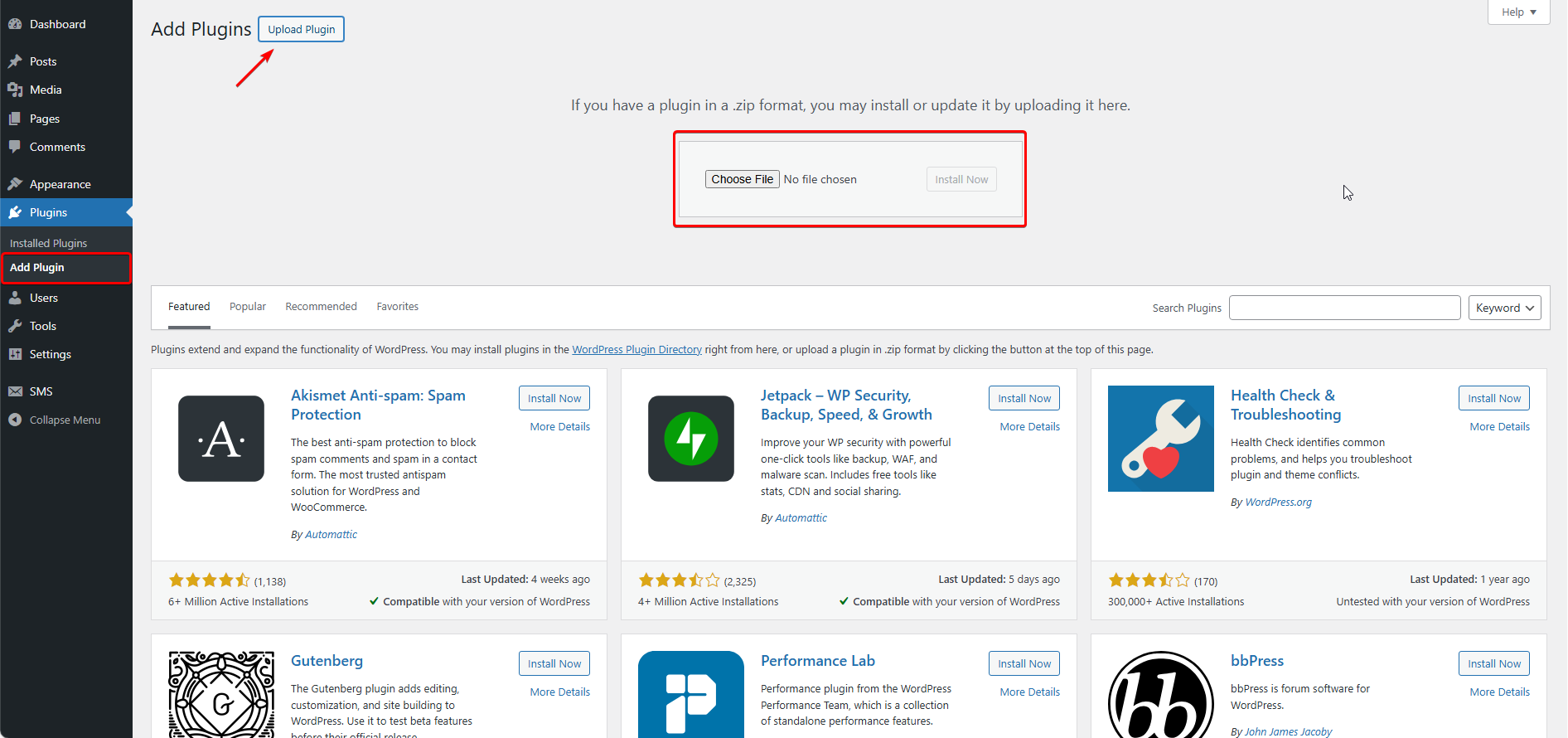Click the Appearance paintbrush icon

tap(15, 184)
